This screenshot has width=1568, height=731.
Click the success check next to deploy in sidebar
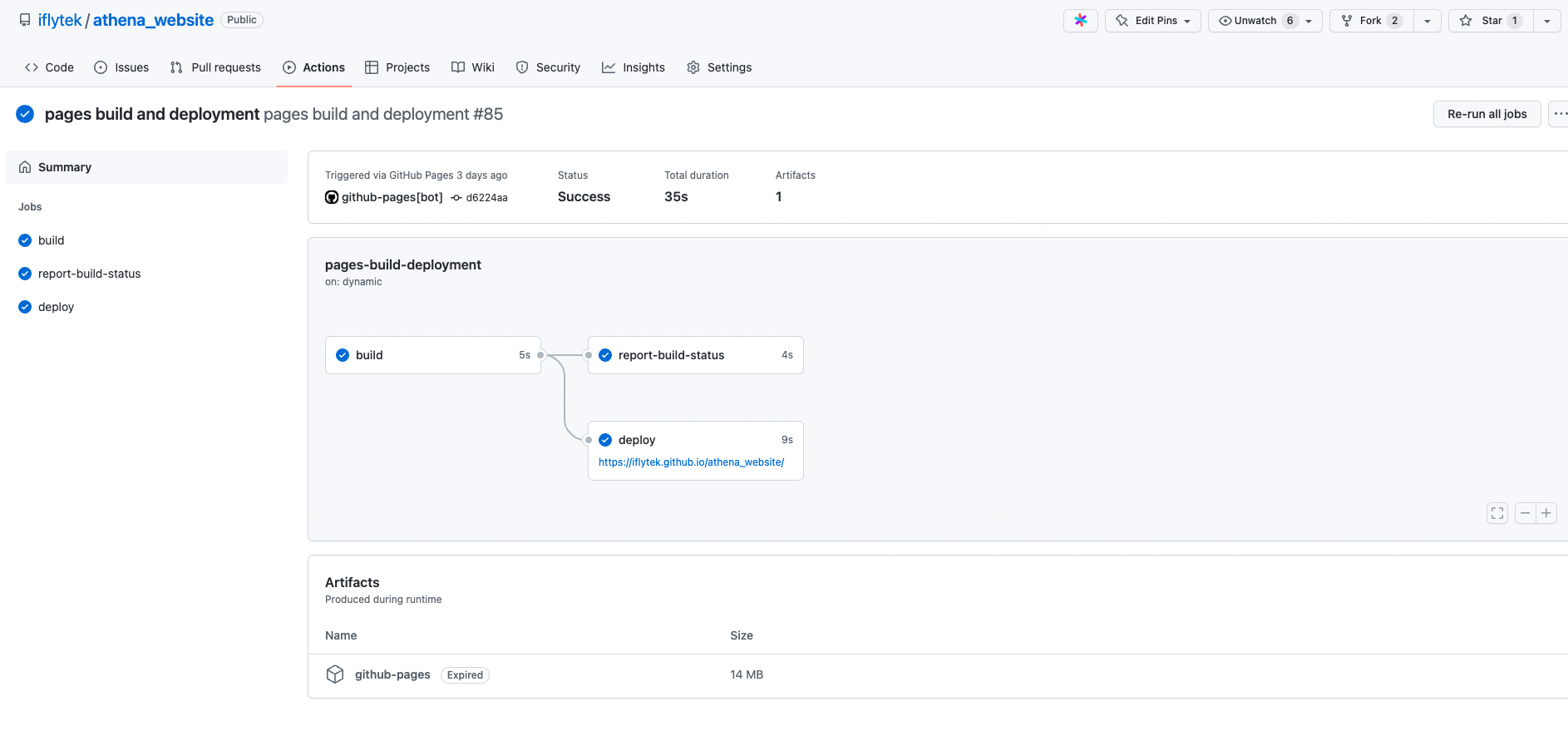click(x=25, y=307)
